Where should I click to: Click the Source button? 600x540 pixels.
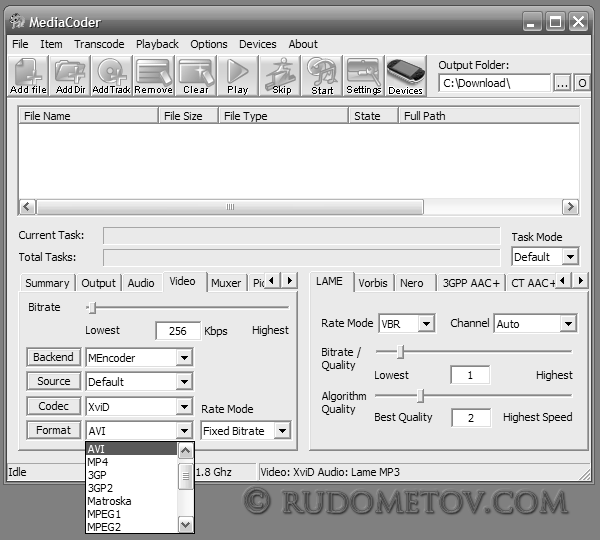(x=54, y=381)
